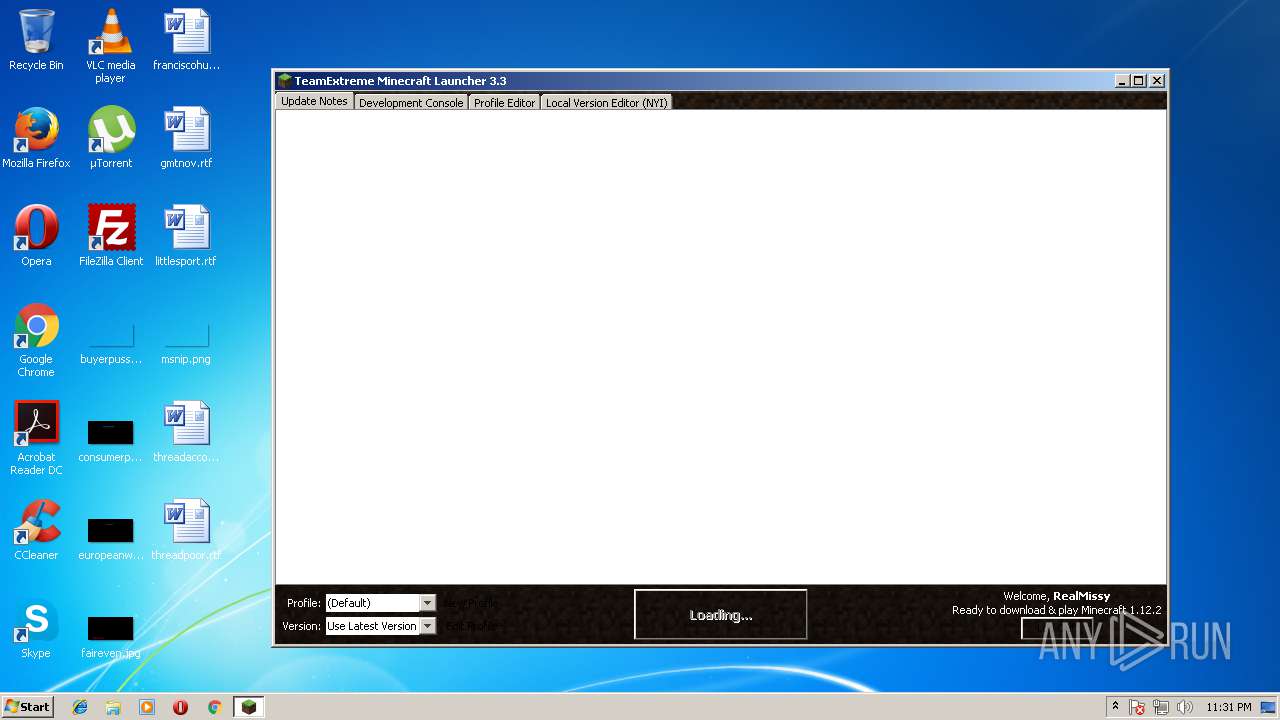The height and width of the screenshot is (720, 1280).
Task: Select the FileZilla Client desktop shortcut
Action: 110,236
